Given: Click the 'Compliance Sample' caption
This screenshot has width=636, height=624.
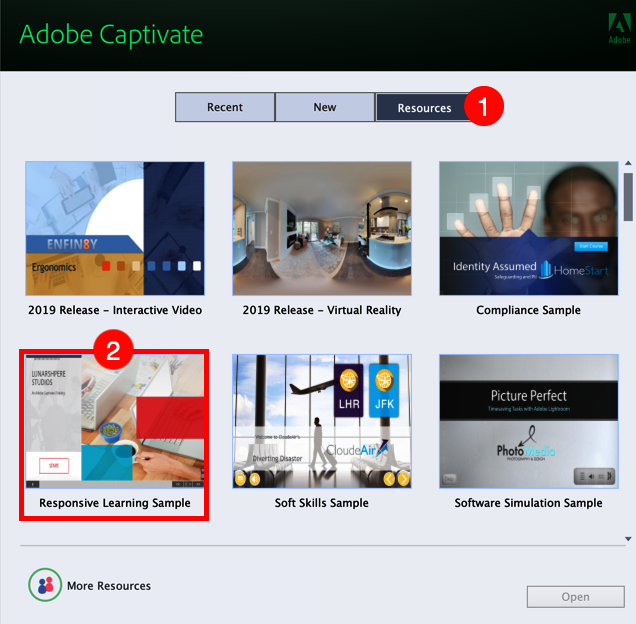Looking at the screenshot, I should coord(529,310).
